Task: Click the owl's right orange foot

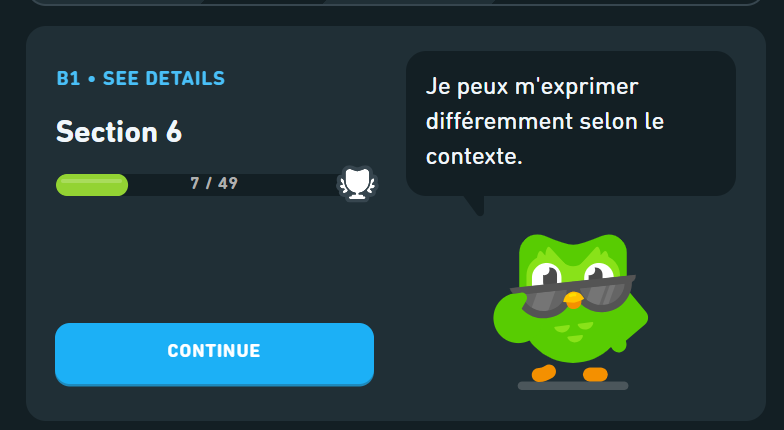Action: pyautogui.click(x=595, y=374)
